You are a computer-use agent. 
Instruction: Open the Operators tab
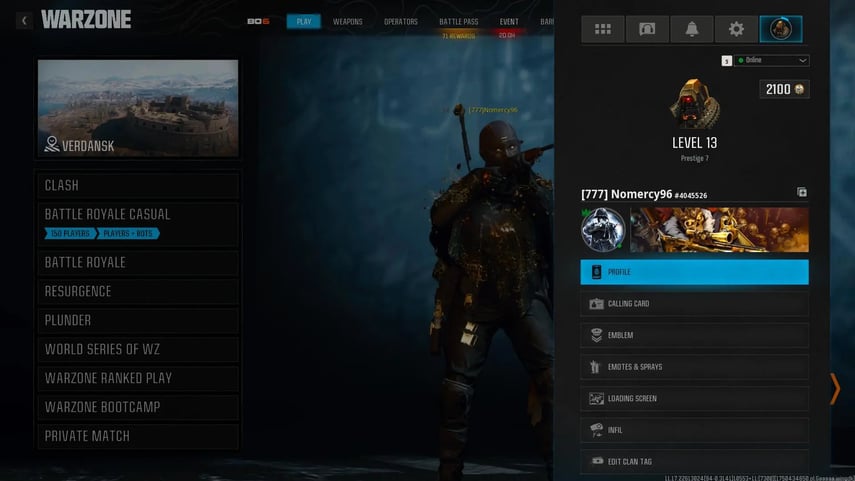(x=401, y=21)
